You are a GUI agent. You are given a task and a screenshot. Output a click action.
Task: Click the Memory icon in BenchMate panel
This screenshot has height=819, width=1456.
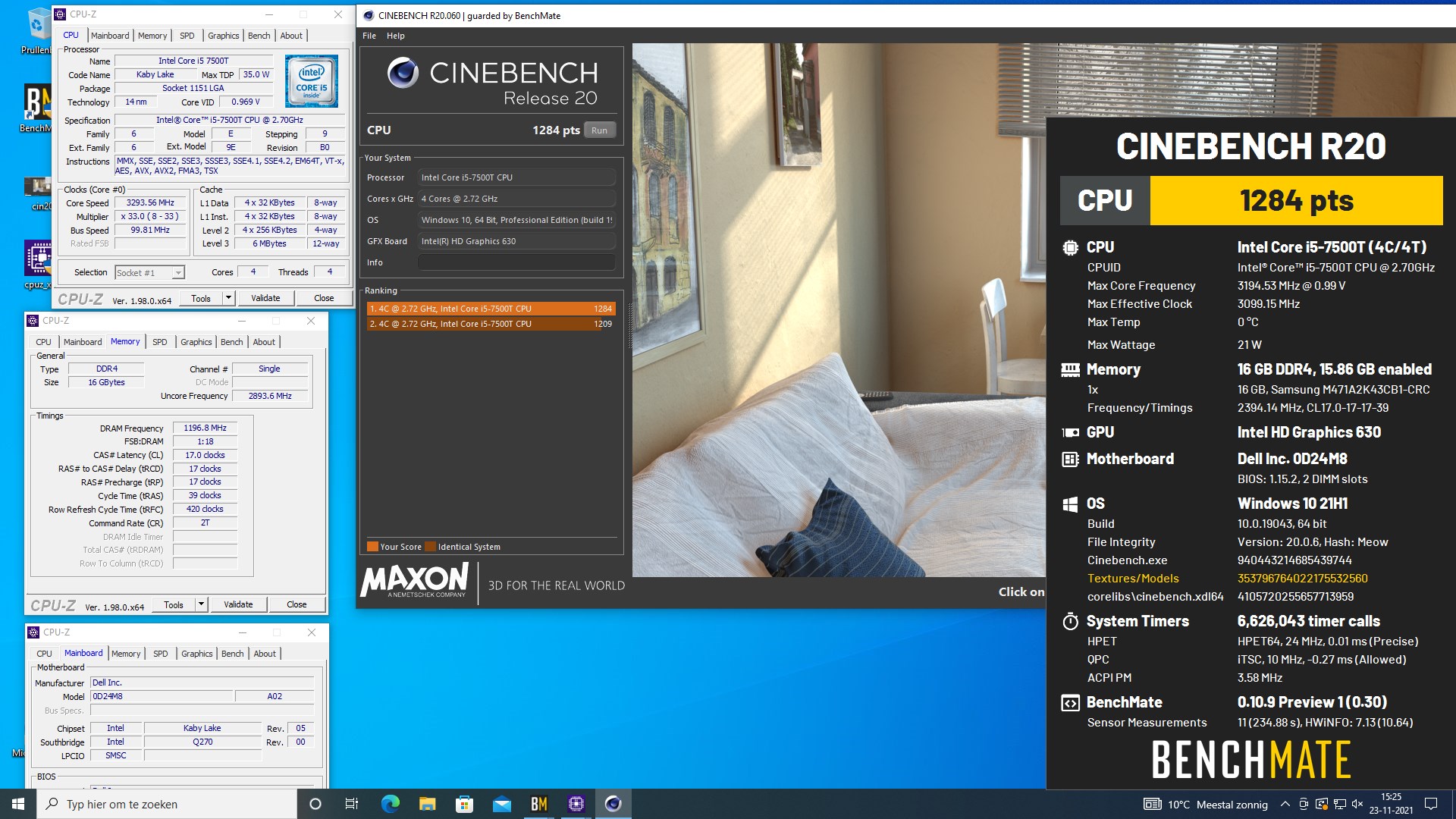pos(1070,369)
